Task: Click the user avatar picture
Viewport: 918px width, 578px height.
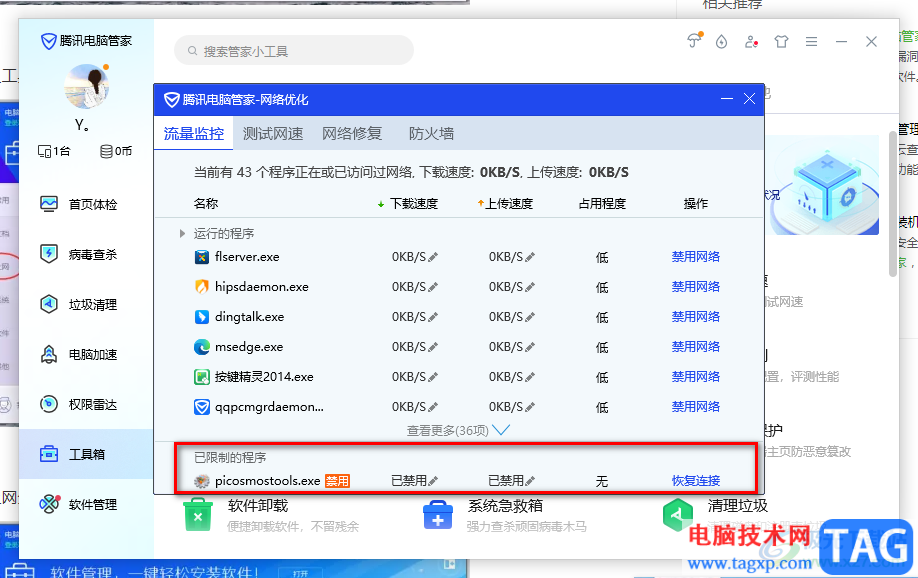Action: [x=86, y=87]
